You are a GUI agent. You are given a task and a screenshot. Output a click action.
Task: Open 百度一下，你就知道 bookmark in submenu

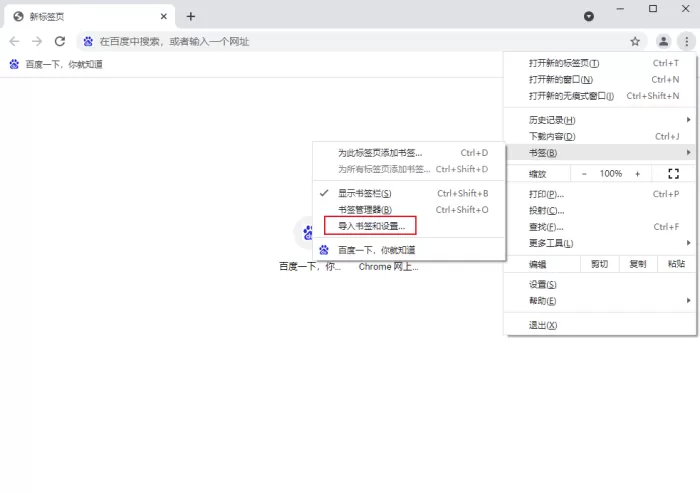click(x=409, y=250)
